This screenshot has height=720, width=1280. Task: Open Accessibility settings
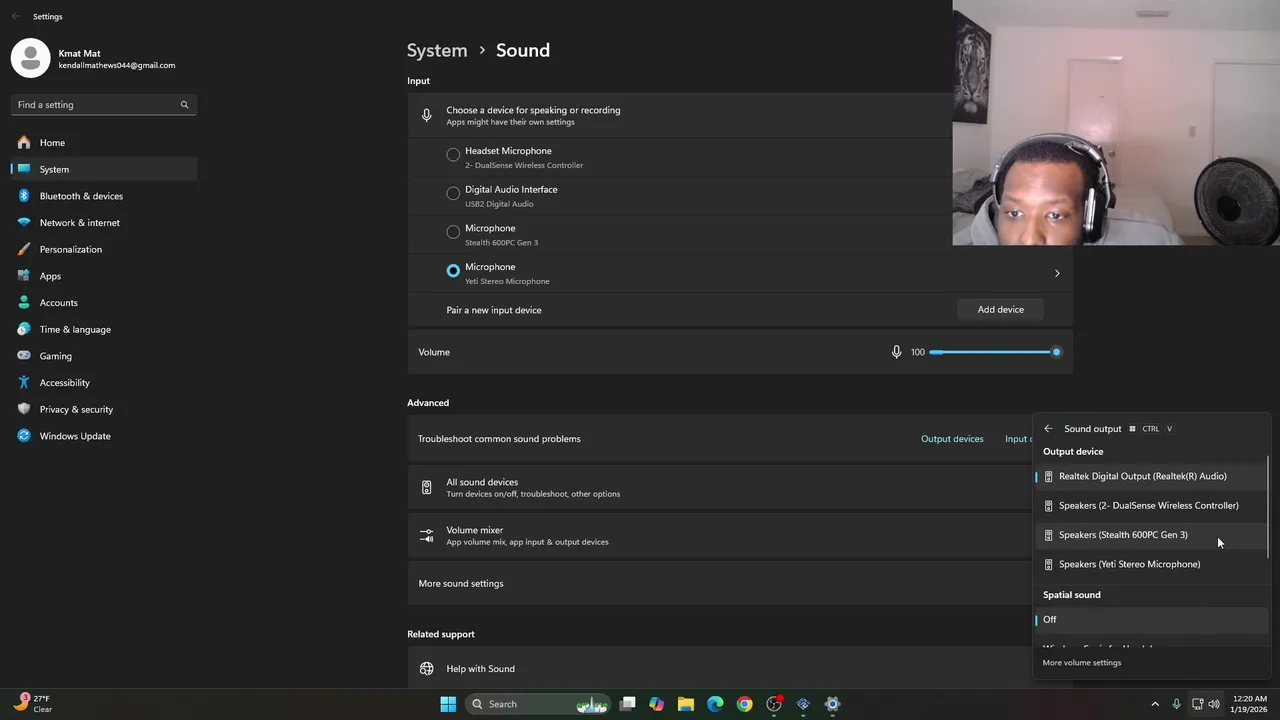pyautogui.click(x=104, y=383)
